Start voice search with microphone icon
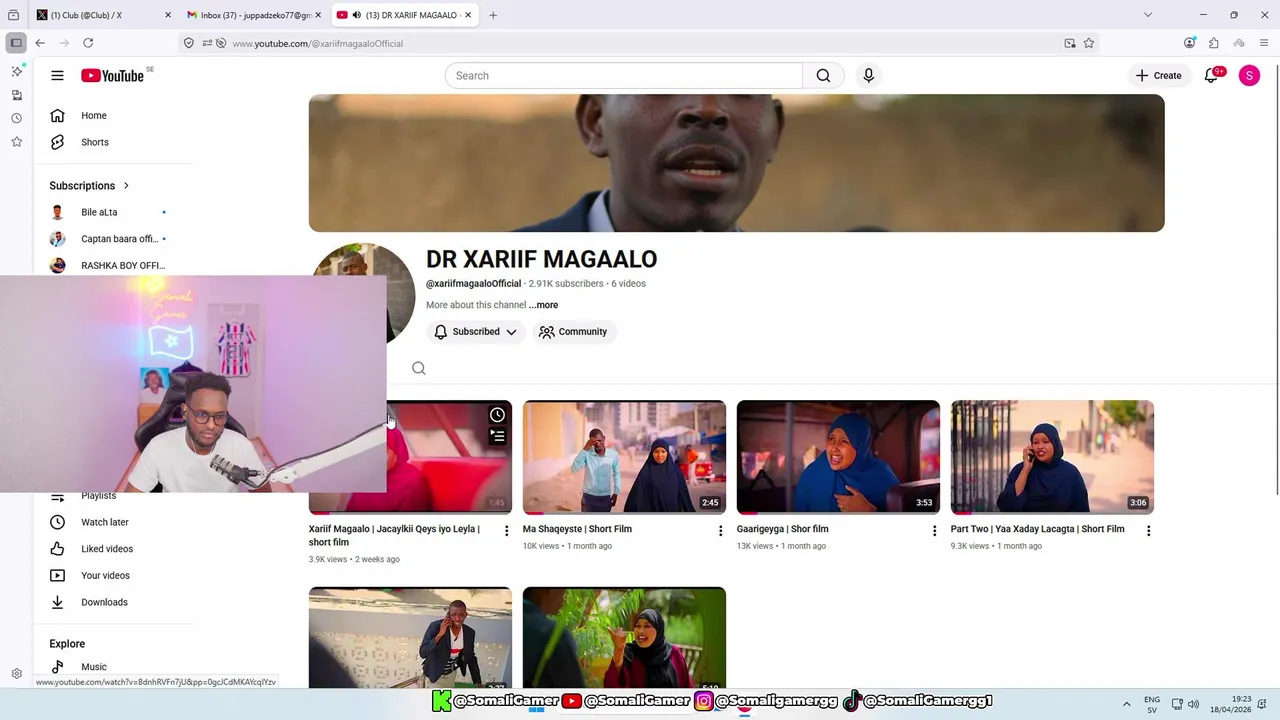 click(868, 76)
